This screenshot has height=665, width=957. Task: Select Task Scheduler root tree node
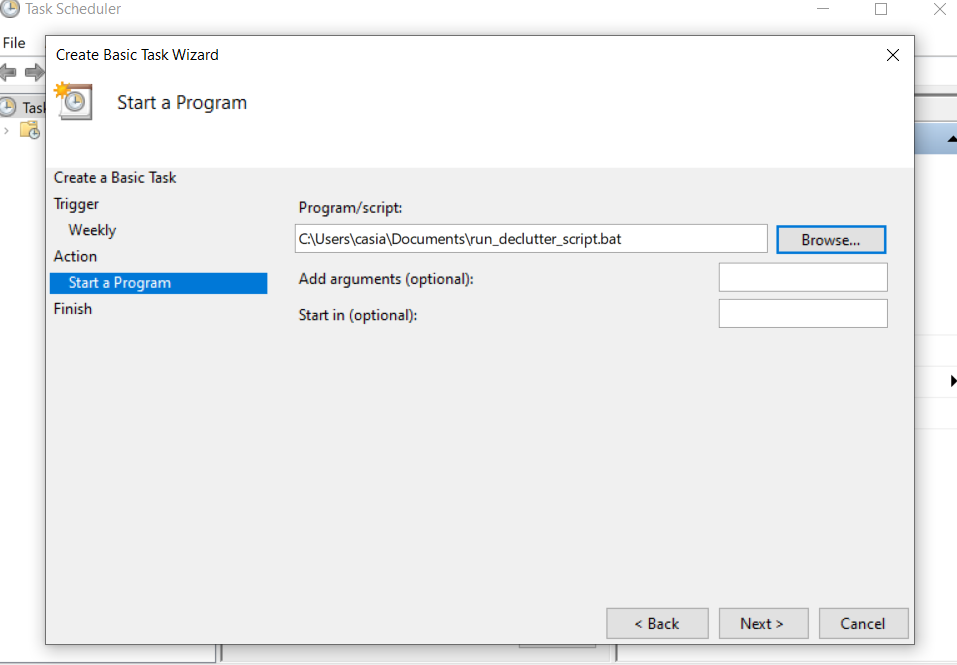(23, 107)
